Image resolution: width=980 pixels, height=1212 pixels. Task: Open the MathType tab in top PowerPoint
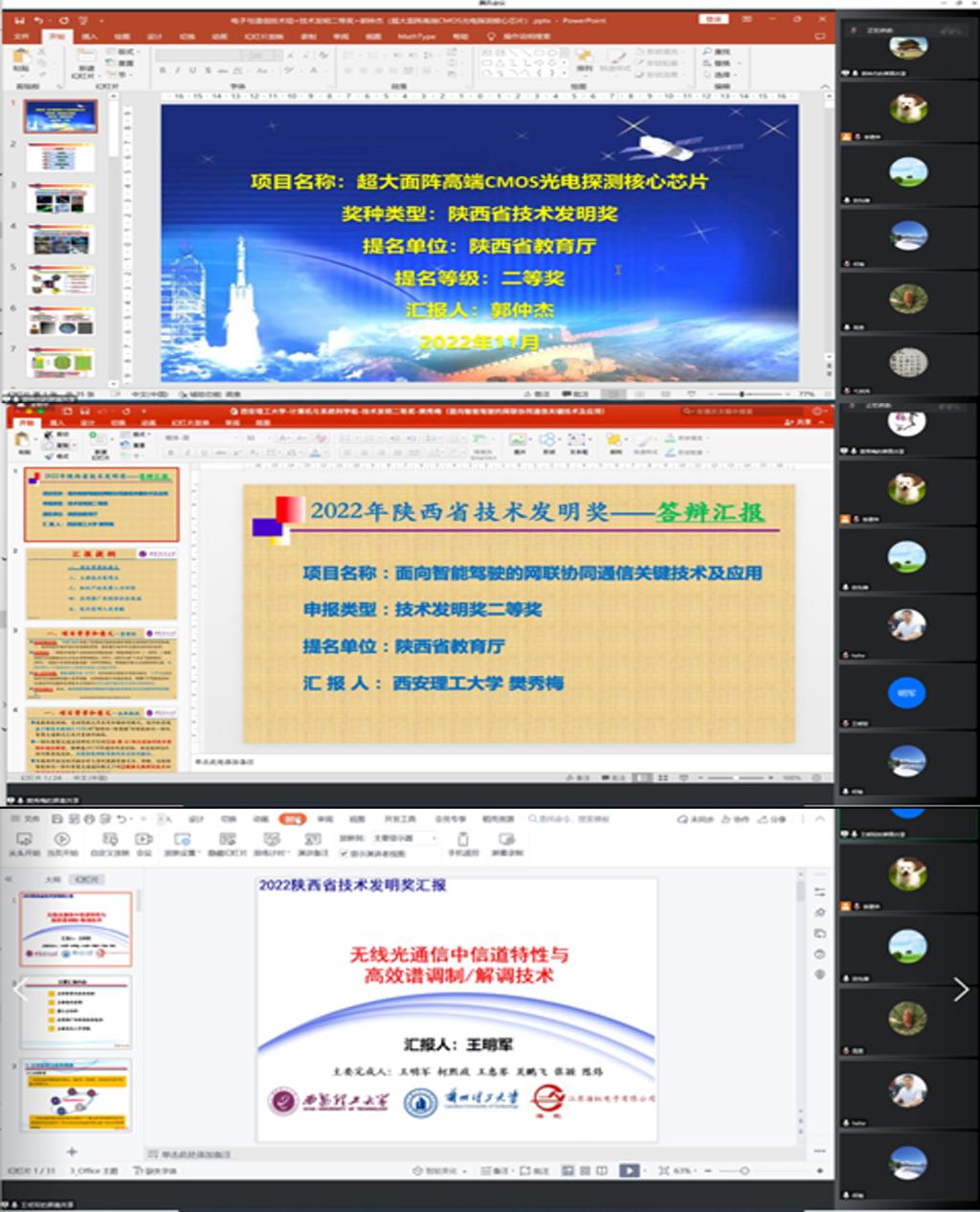coord(416,36)
